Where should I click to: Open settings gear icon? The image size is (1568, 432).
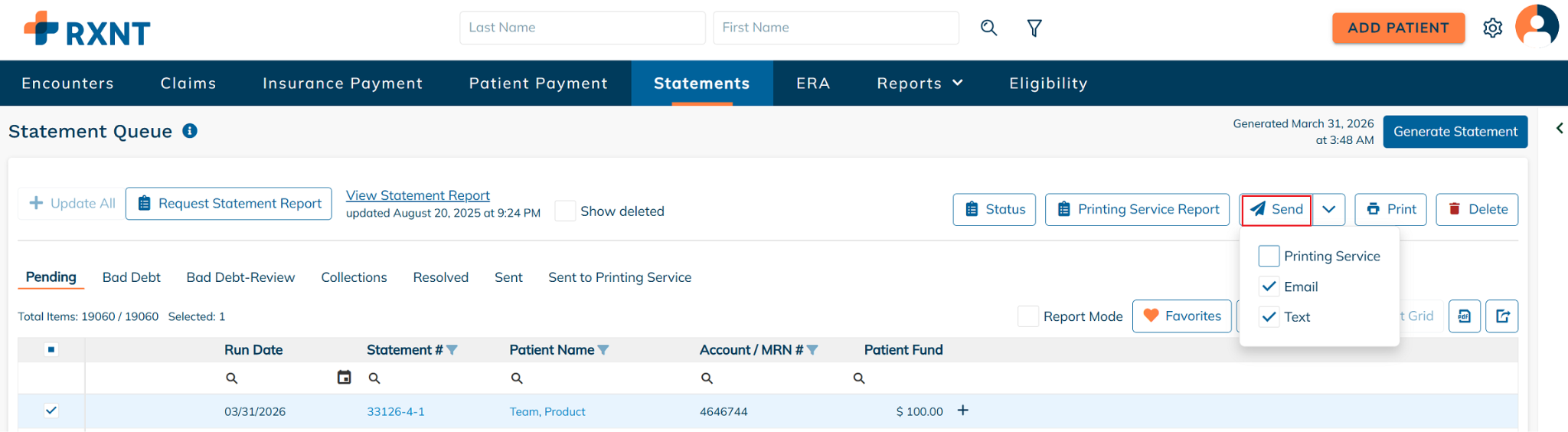pyautogui.click(x=1492, y=28)
